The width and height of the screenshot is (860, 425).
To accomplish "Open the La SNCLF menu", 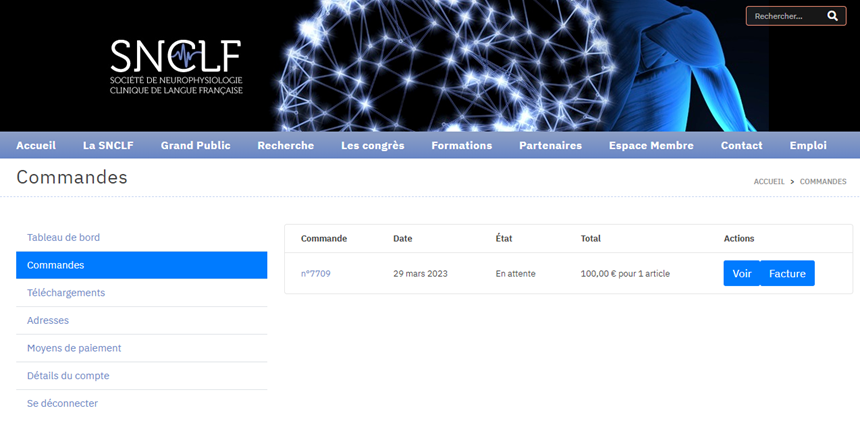I will tap(108, 145).
